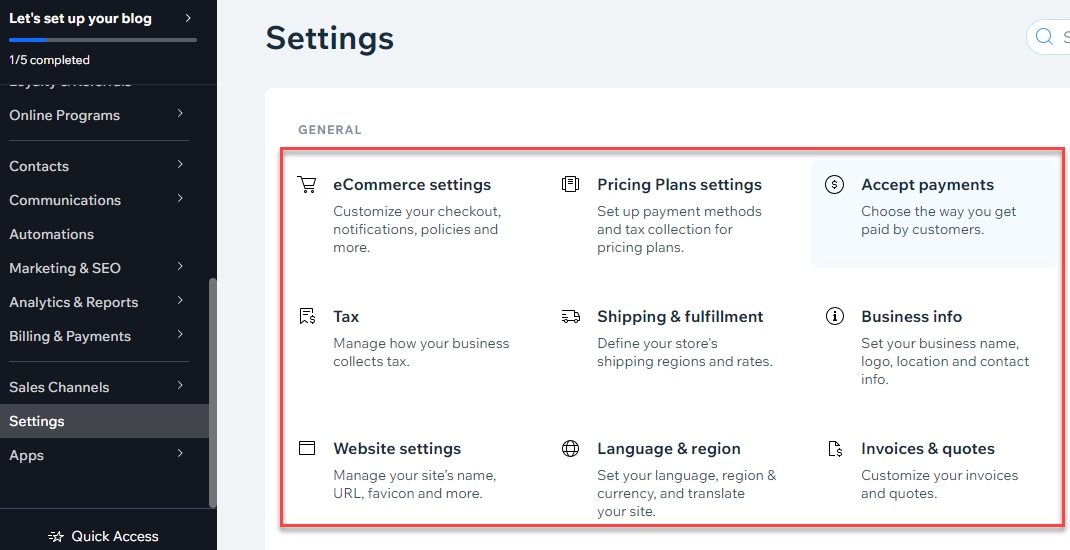Click text "Manage your site's name, URL, favicon and more."
This screenshot has width=1070, height=550.
(415, 484)
